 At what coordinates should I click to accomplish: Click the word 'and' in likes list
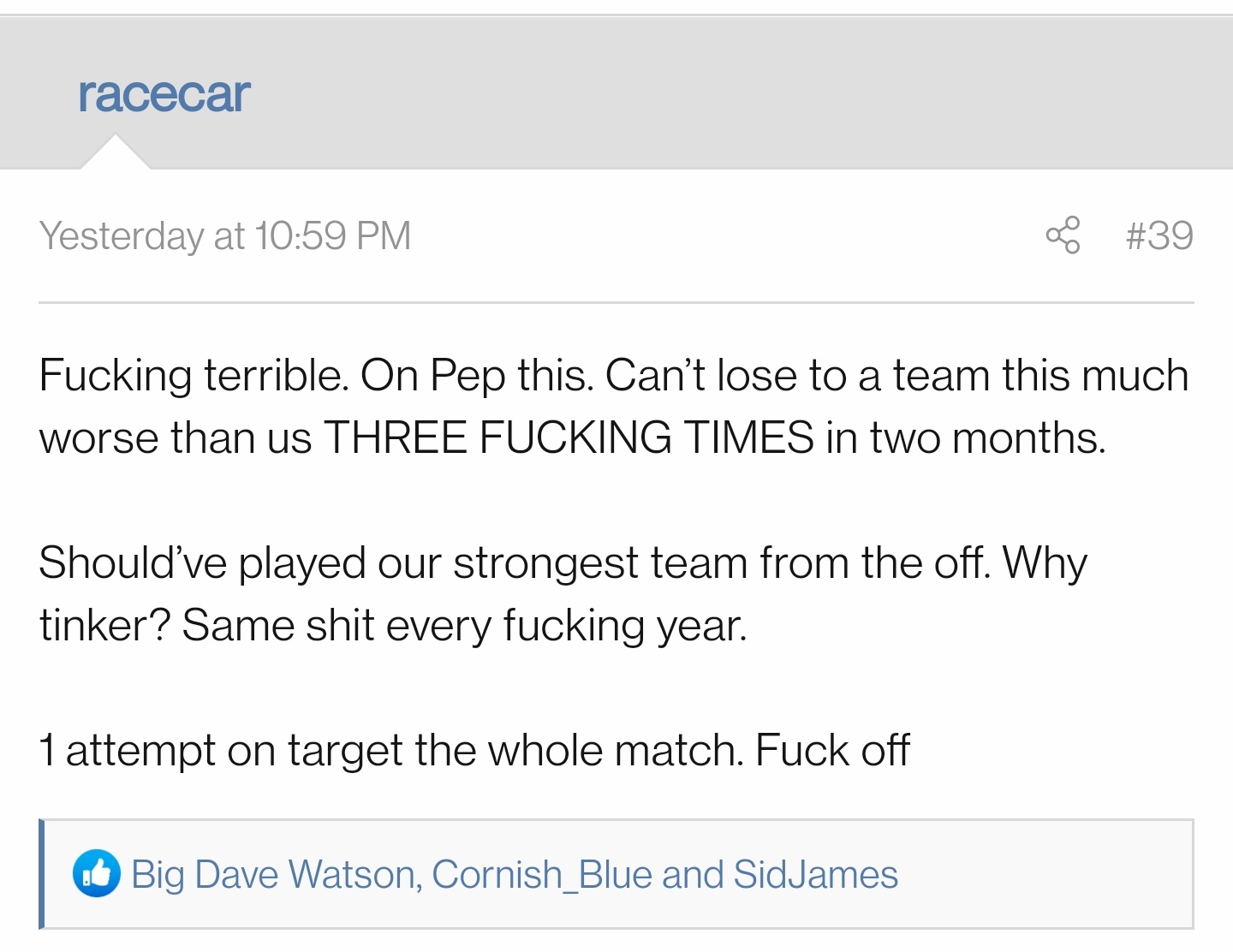693,874
